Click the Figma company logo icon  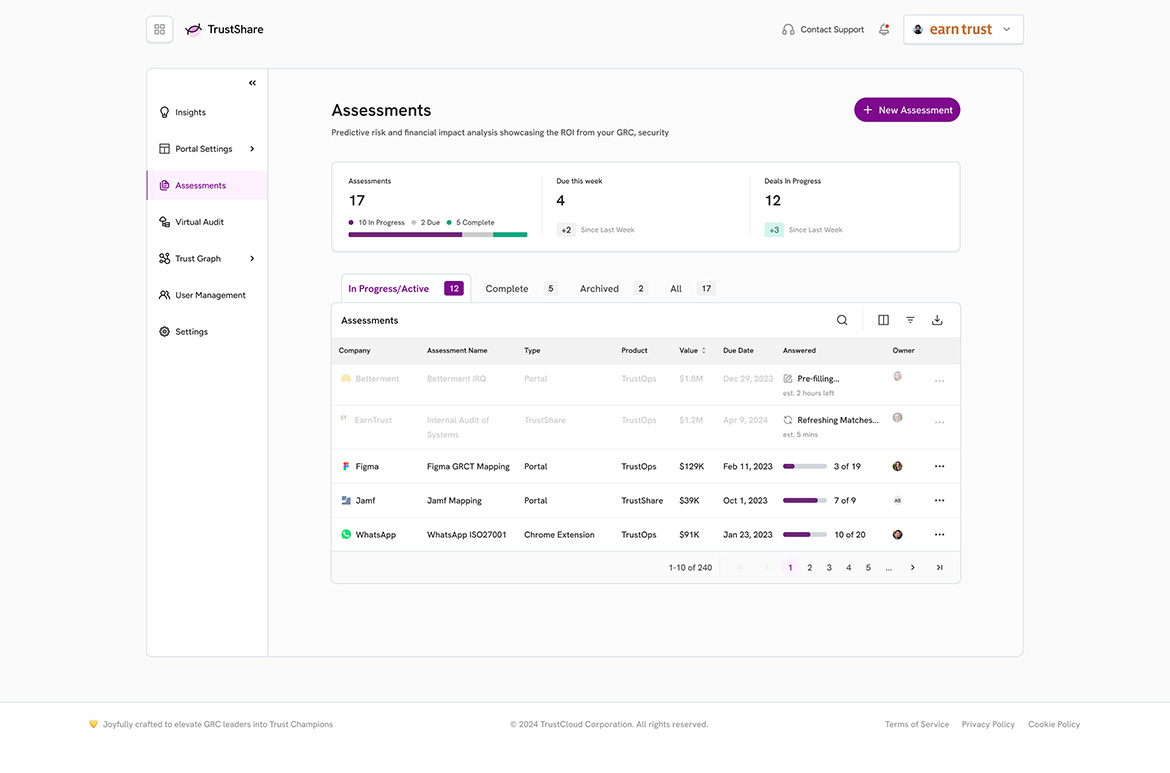346,466
